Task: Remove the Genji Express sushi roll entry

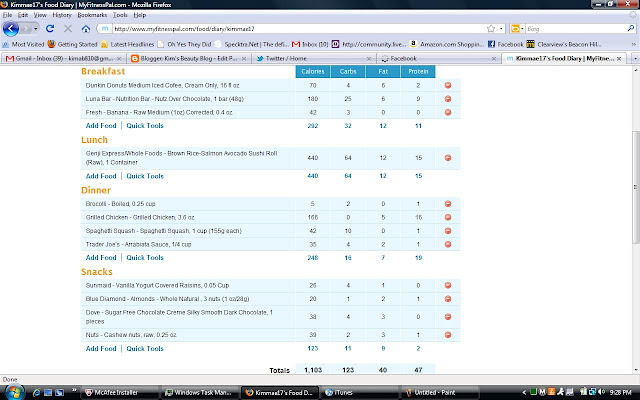Action: tap(448, 158)
